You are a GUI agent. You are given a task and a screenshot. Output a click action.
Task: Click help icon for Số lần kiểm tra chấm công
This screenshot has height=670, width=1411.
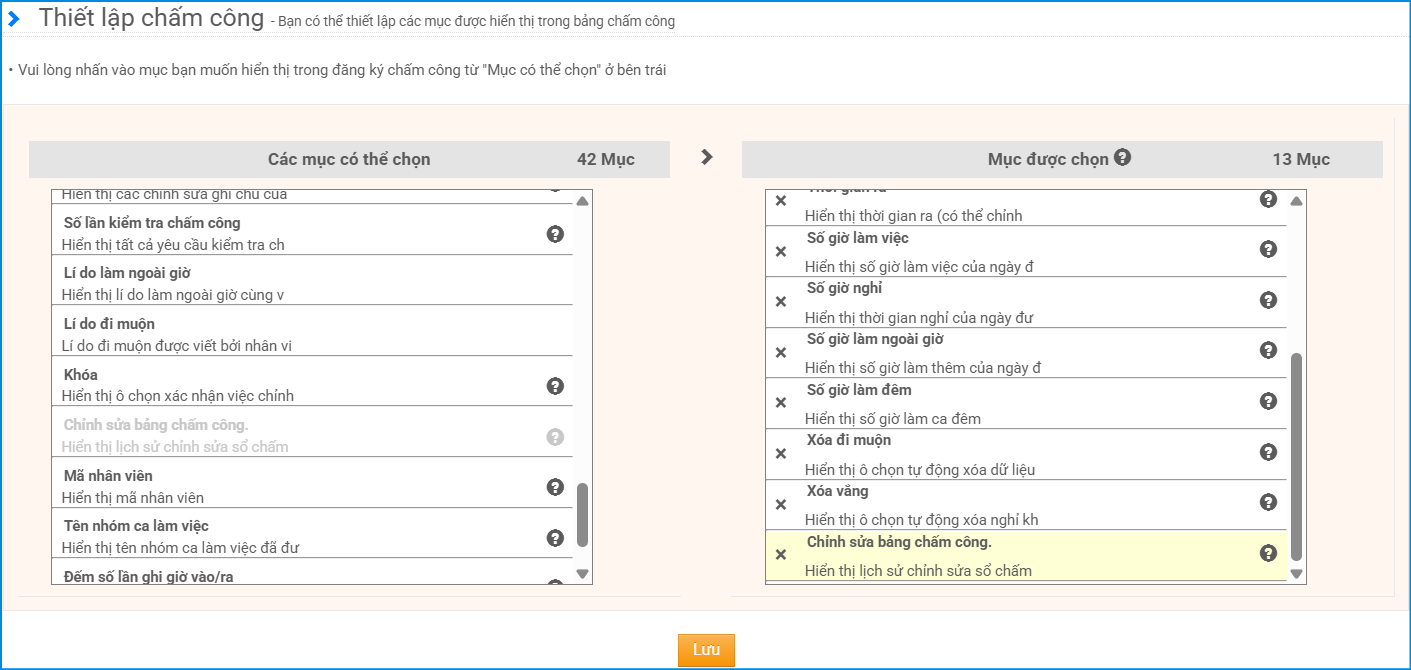555,234
